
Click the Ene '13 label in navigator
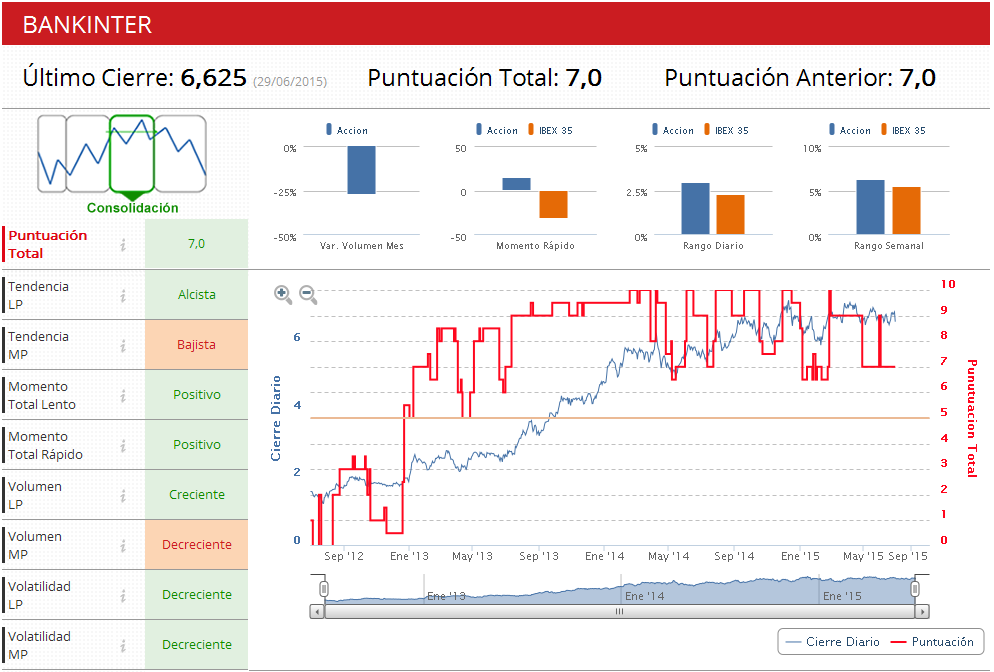coord(446,597)
